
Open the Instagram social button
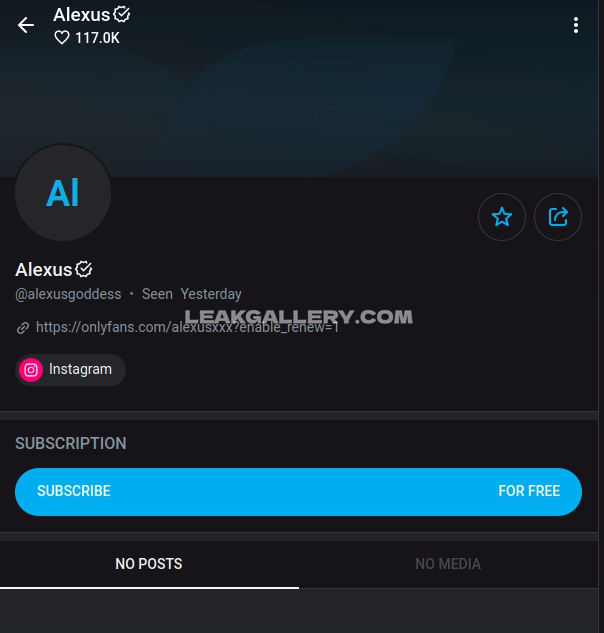click(71, 370)
